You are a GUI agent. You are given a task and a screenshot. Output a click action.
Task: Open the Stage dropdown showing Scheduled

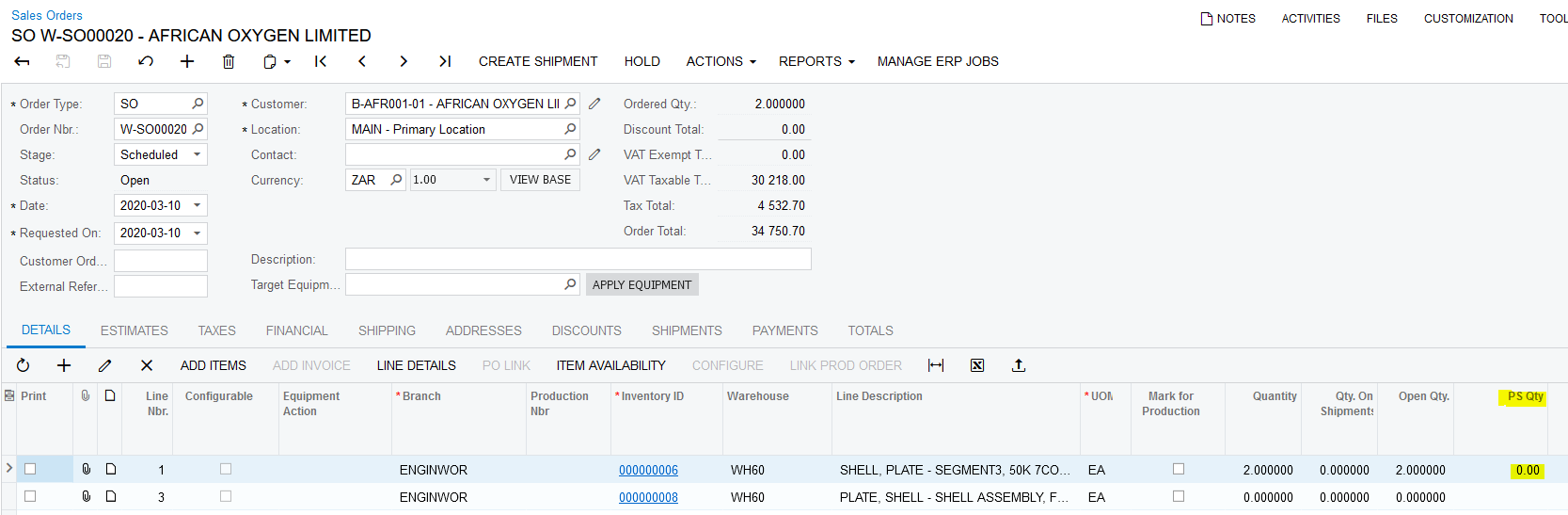[197, 154]
